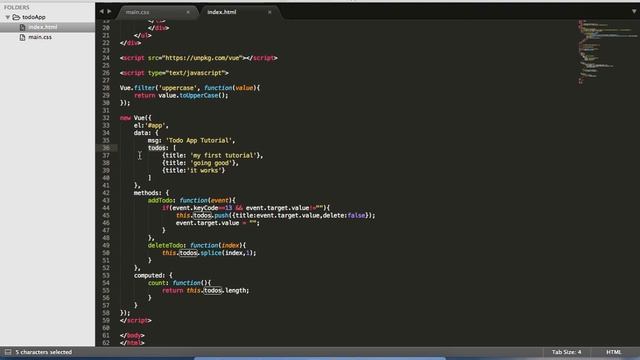The width and height of the screenshot is (640, 360).
Task: Open main.css from the sidebar
Action: [40, 37]
